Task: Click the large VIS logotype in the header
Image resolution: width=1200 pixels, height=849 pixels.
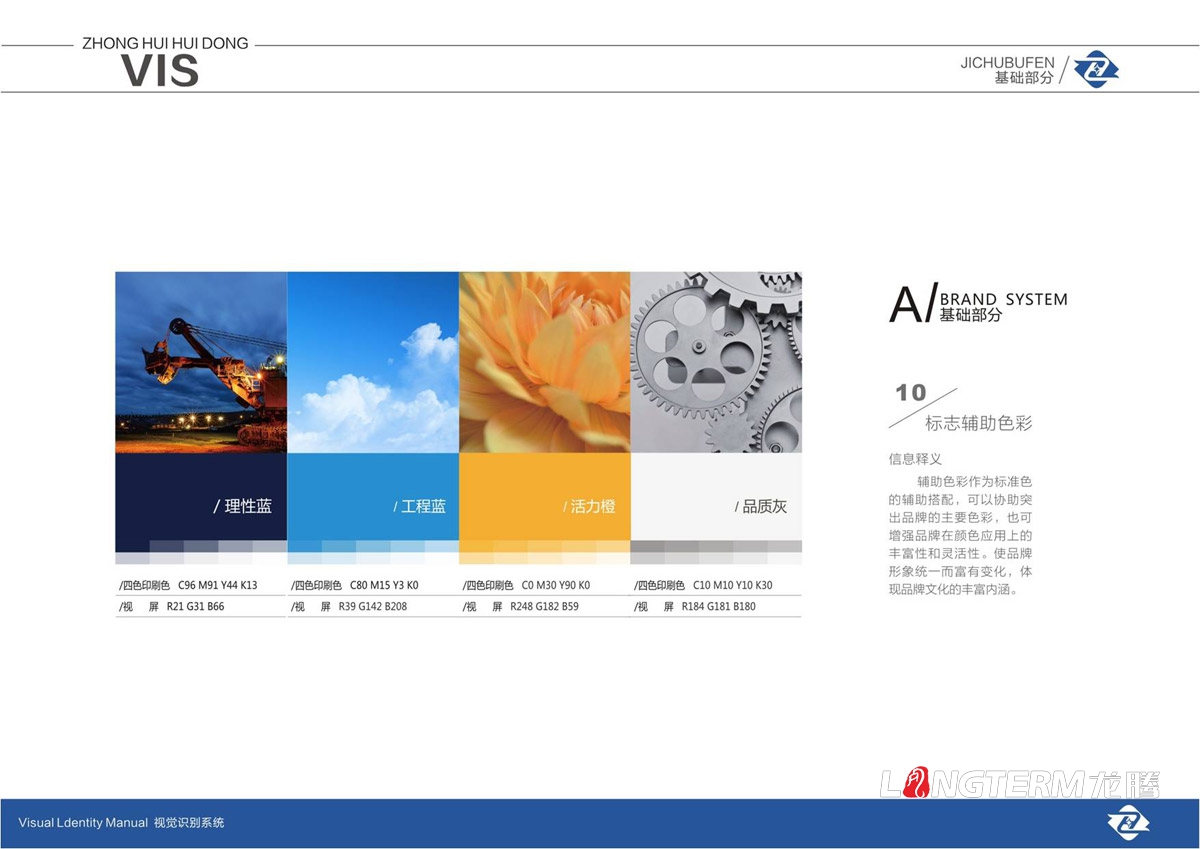Action: click(160, 69)
